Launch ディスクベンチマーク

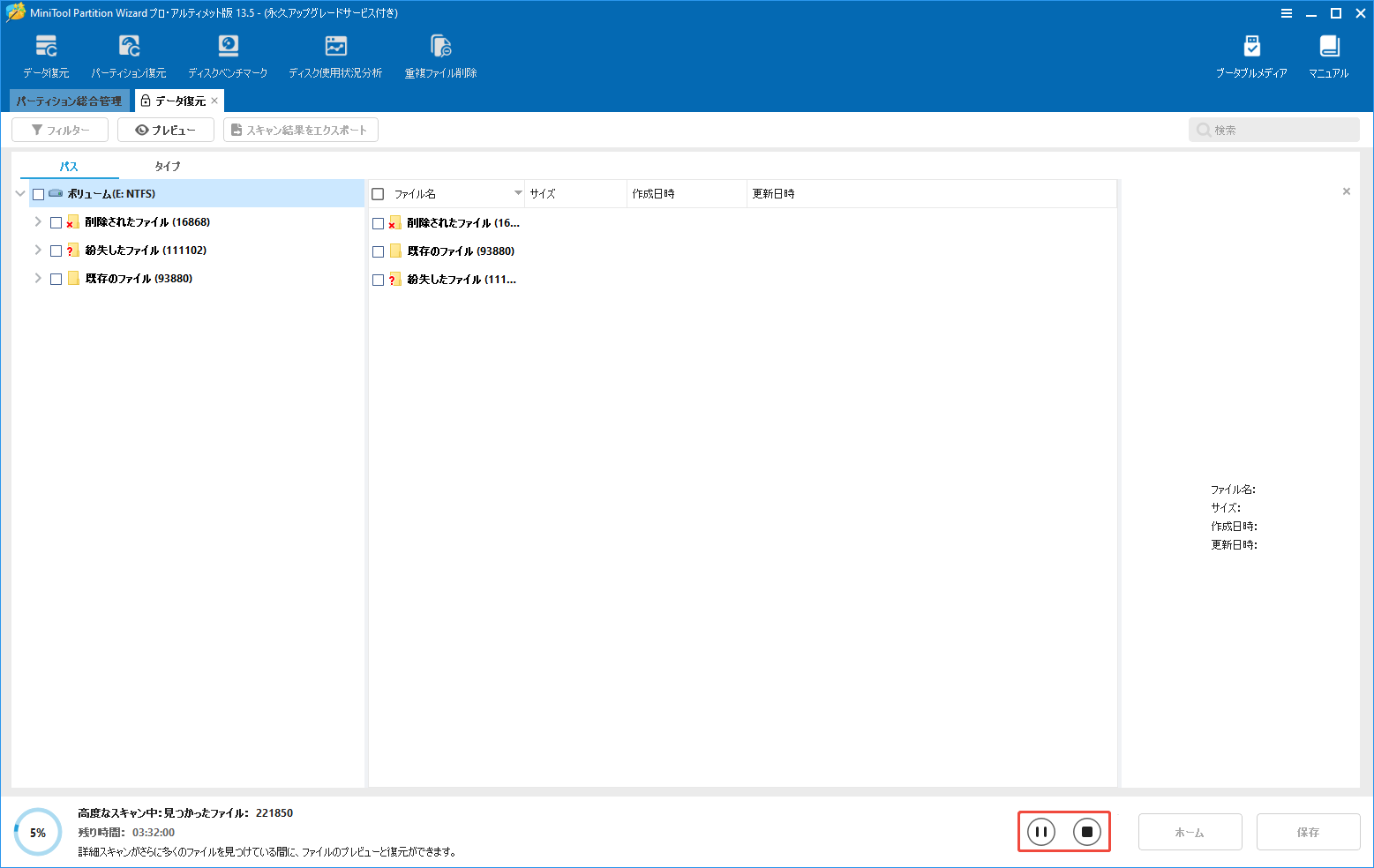(228, 55)
